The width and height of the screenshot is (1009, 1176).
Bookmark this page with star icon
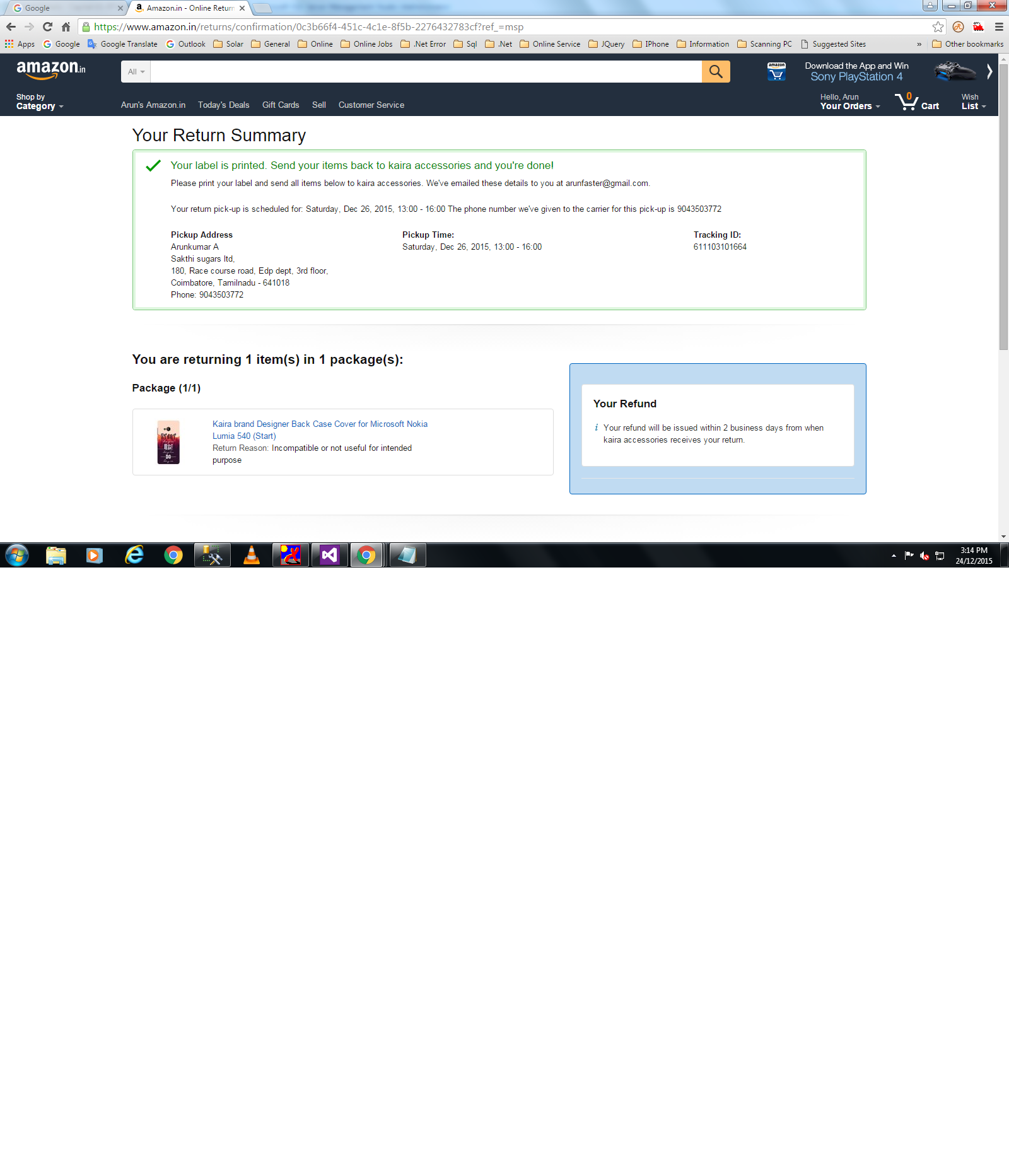[x=938, y=27]
